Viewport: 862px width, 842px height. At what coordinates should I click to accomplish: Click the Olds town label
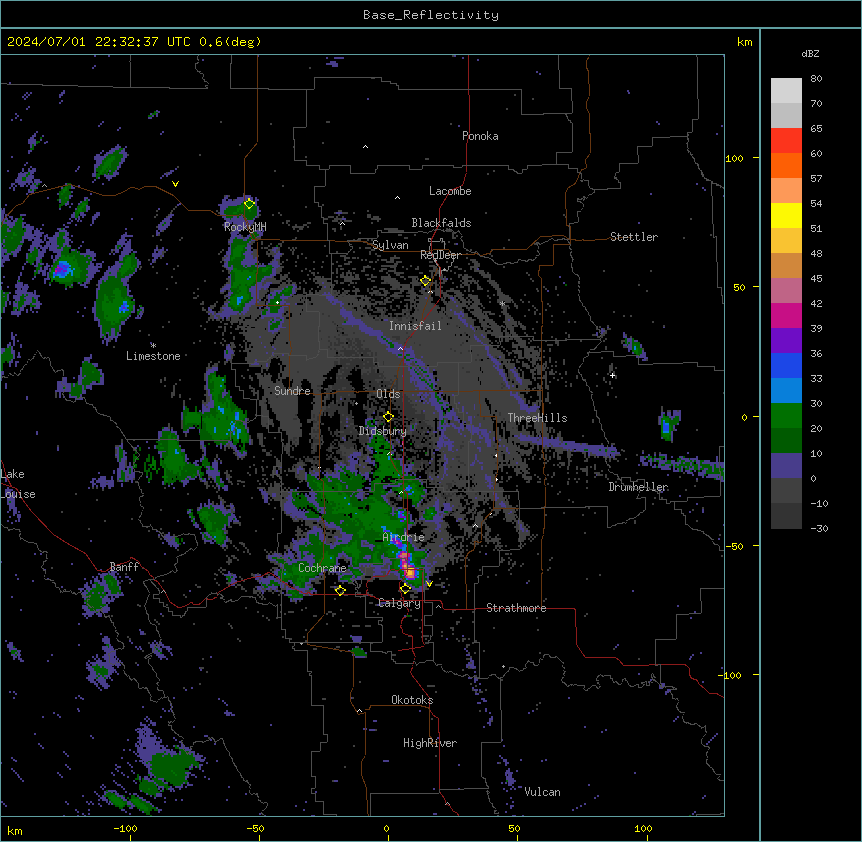[x=388, y=394]
